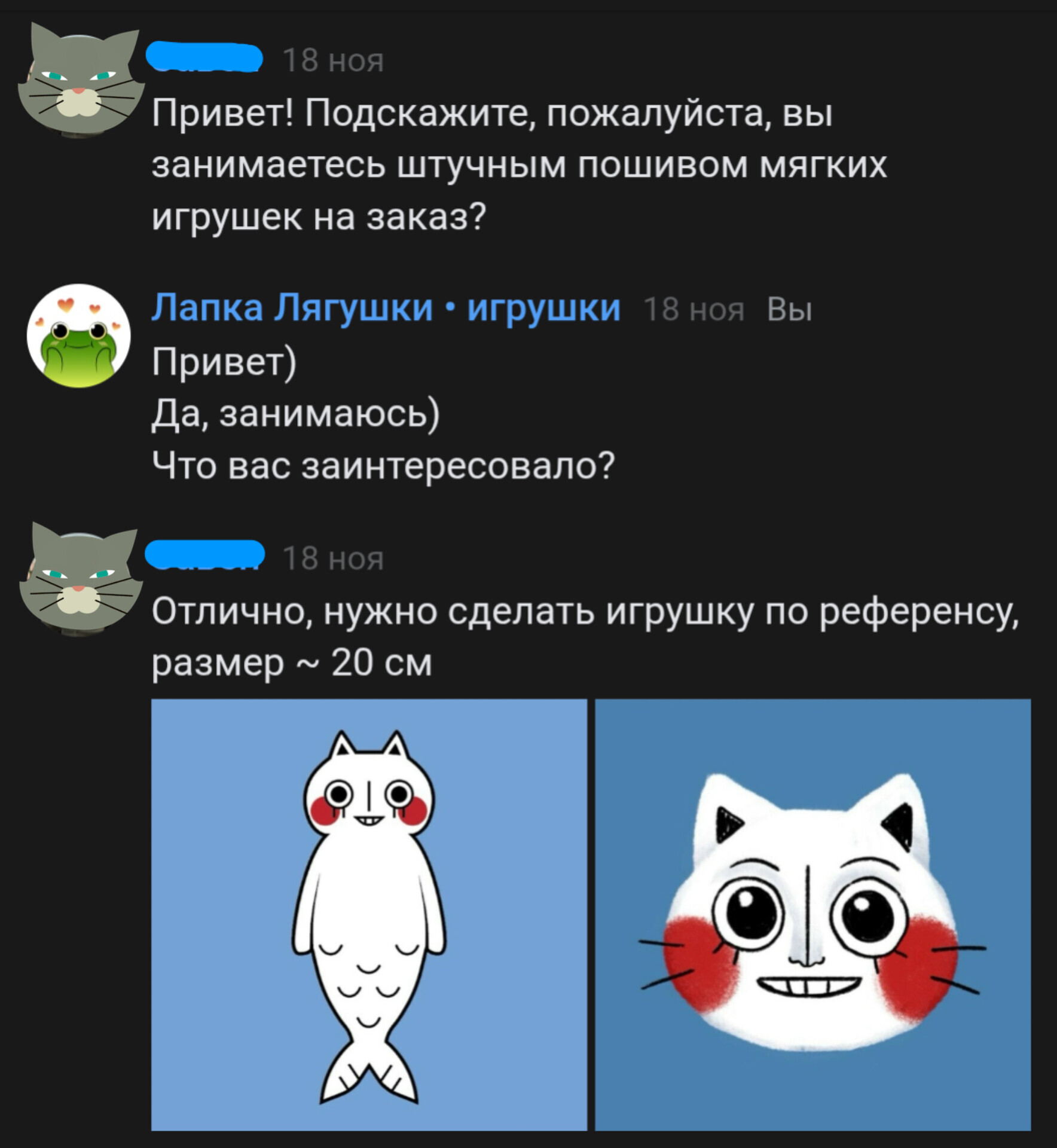Open the cat-fish mermaid reference image

369,914
